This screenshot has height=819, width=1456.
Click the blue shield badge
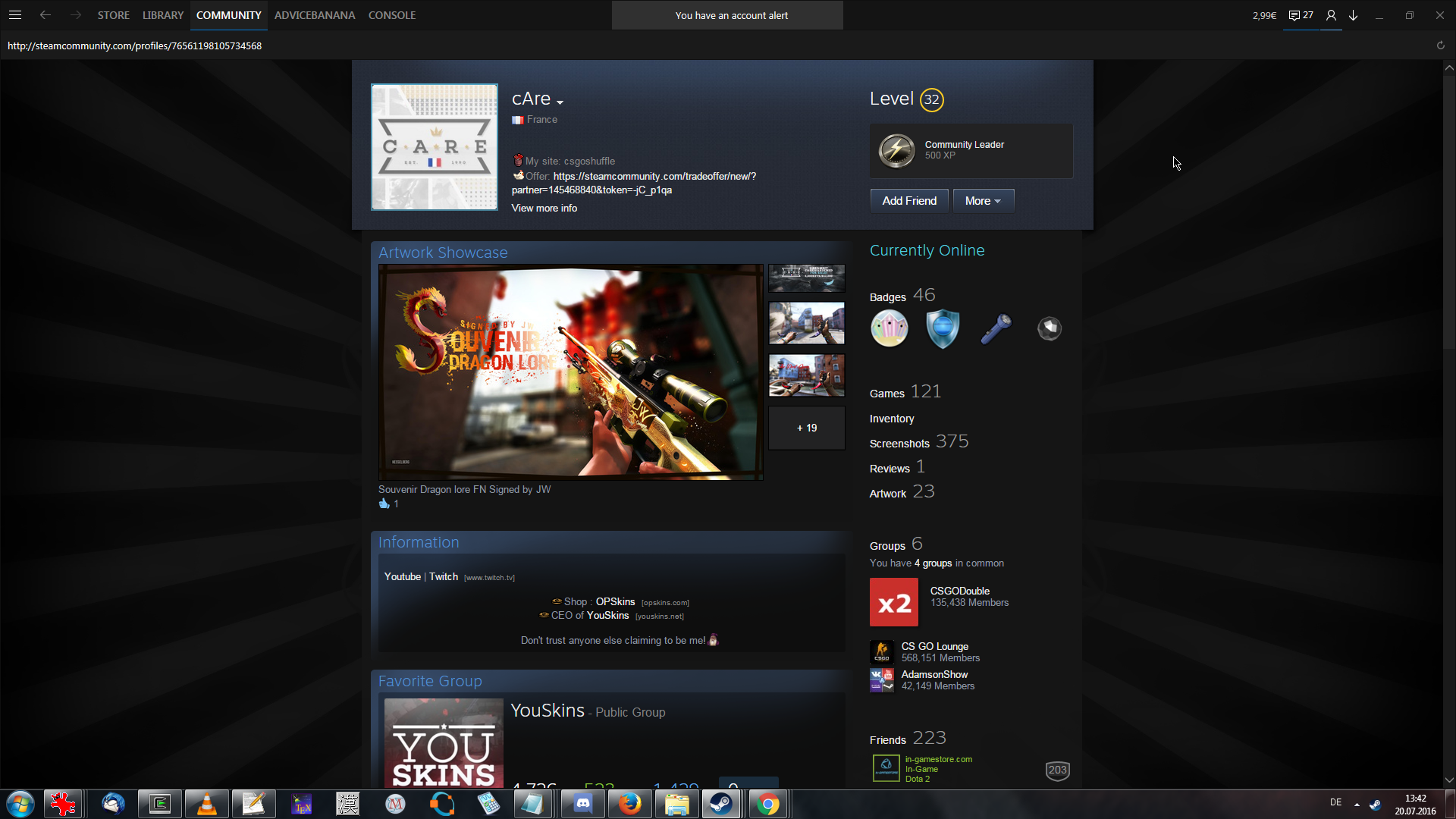(943, 328)
